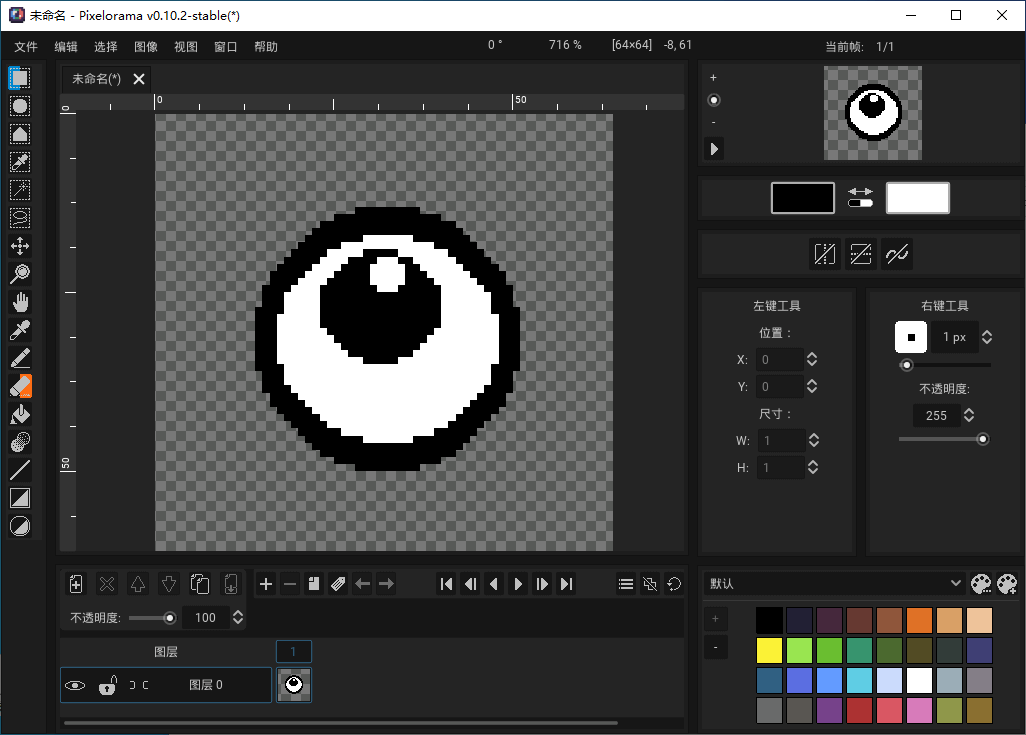Select the Pencil tool

coord(18,357)
